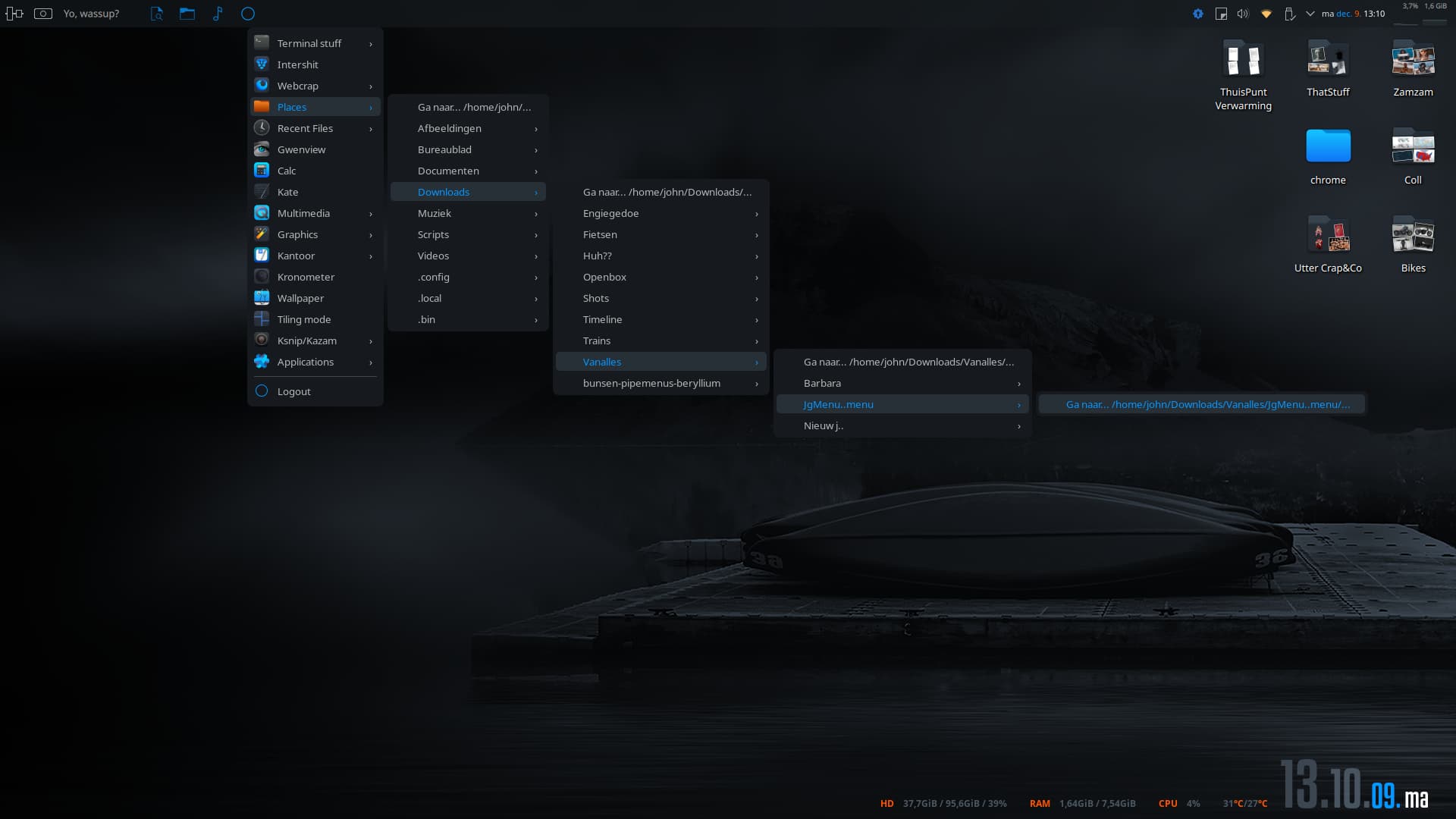Screen dimensions: 1456x819
Task: Click the Recent Files clock icon
Action: pyautogui.click(x=262, y=128)
